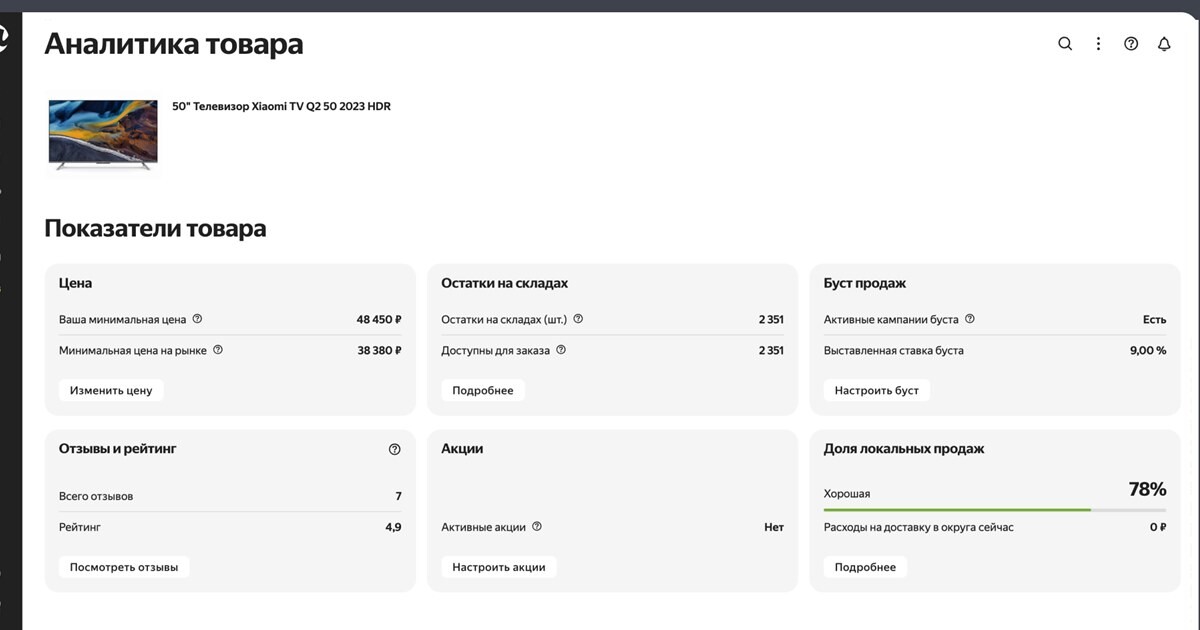Open search in the top header
Viewport: 1200px width, 630px height.
(x=1065, y=44)
